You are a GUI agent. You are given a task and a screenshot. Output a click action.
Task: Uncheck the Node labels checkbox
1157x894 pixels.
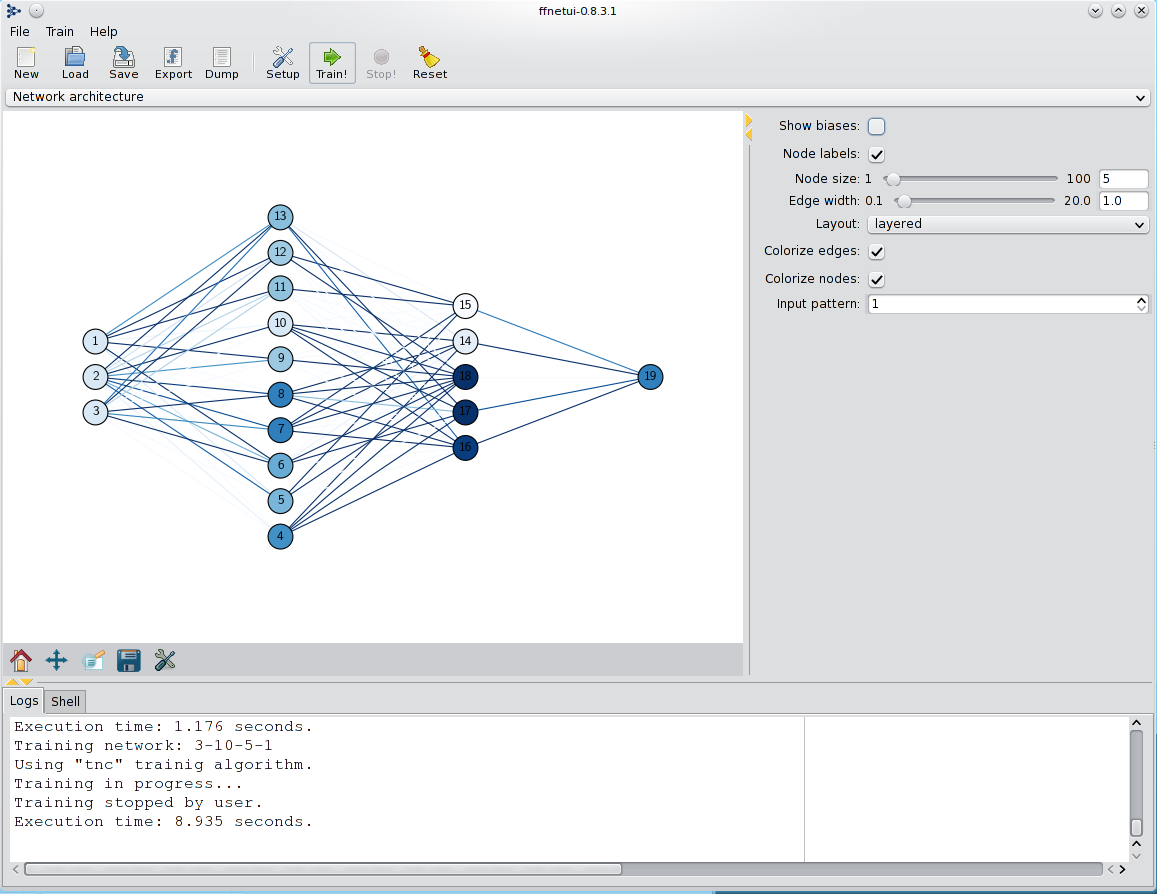click(x=877, y=154)
